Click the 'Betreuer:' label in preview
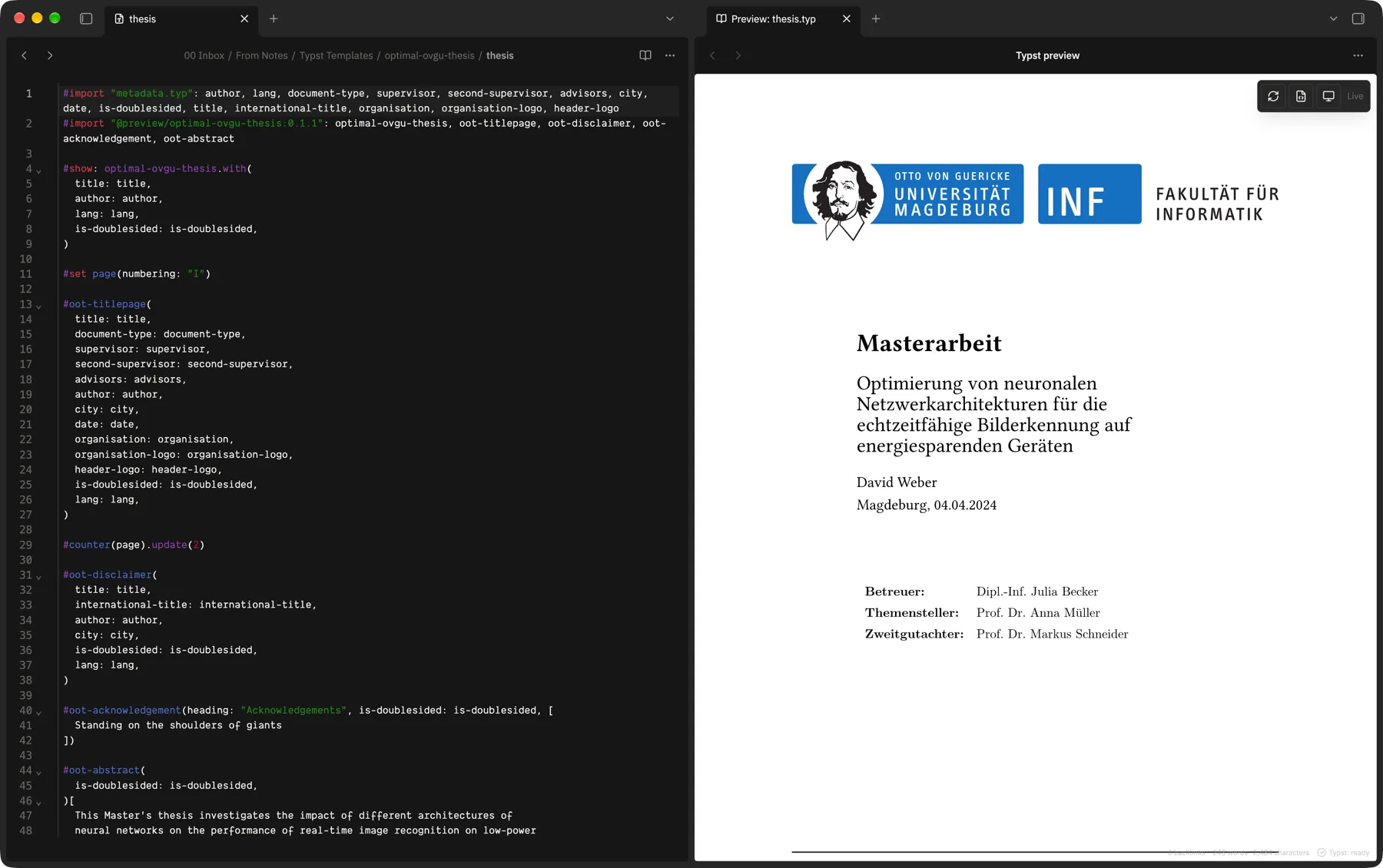Viewport: 1383px width, 868px height. (894, 591)
